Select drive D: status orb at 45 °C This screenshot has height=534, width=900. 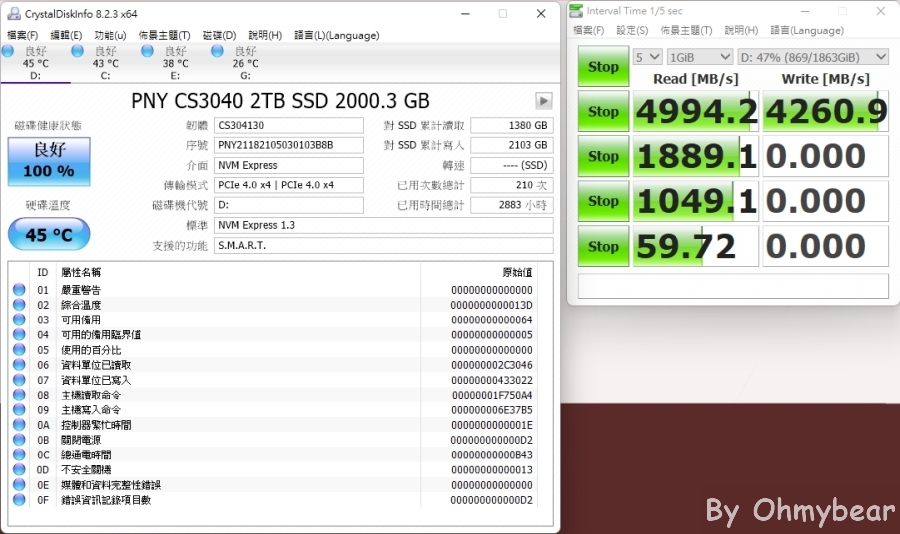8,51
